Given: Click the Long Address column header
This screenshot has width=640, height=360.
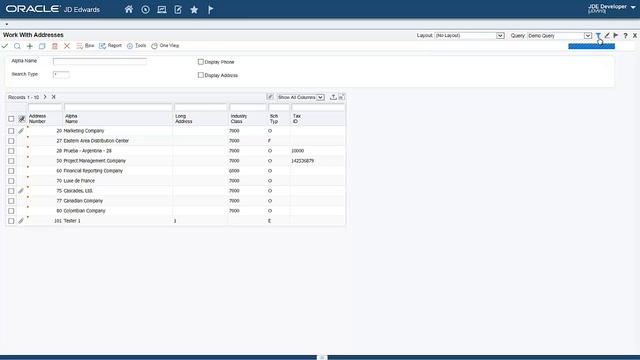Looking at the screenshot, I should [x=184, y=119].
